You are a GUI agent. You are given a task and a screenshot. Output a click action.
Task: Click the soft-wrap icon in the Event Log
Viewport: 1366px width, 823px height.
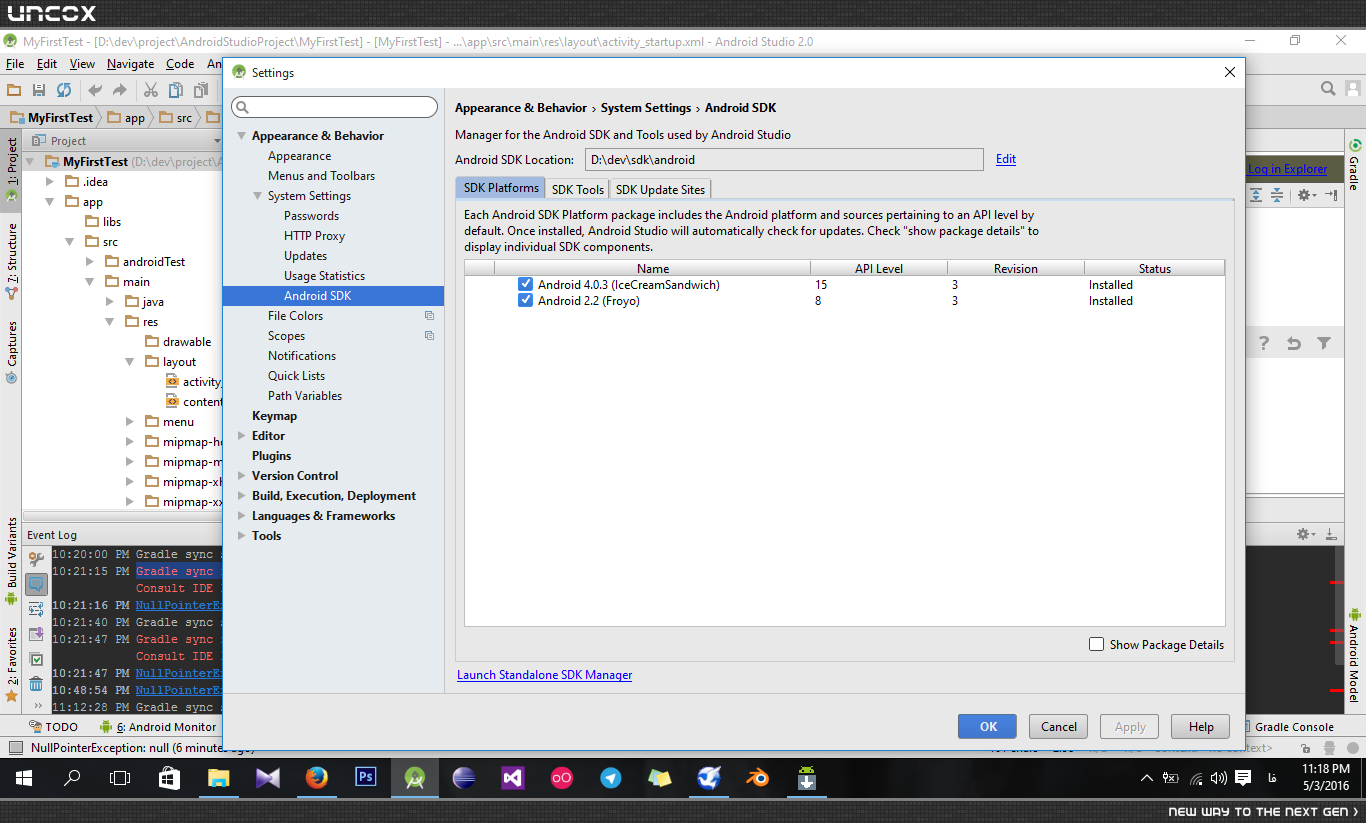[36, 609]
